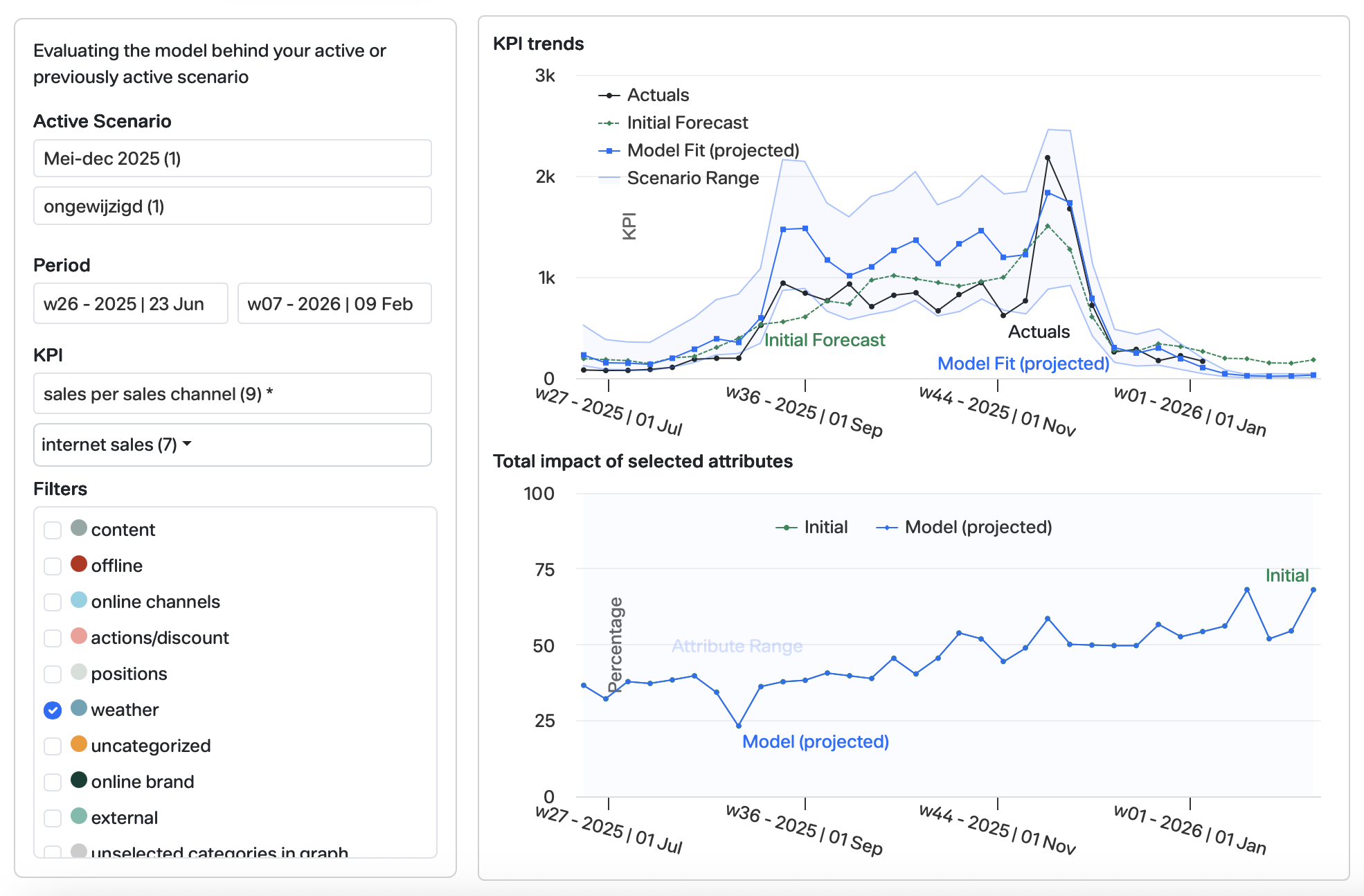Uncheck the weather filter checkbox
Viewport: 1364px width, 896px height.
(x=53, y=710)
